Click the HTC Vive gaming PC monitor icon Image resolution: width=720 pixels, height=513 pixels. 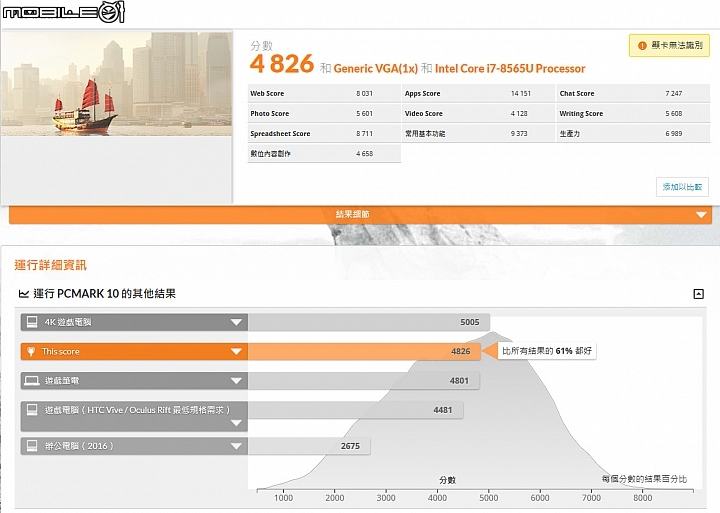pyautogui.click(x=32, y=410)
